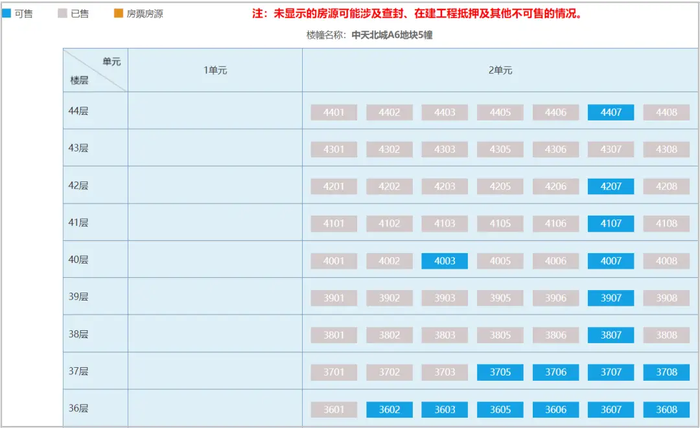Click sold unit 4208
The height and width of the screenshot is (428, 700).
(667, 187)
